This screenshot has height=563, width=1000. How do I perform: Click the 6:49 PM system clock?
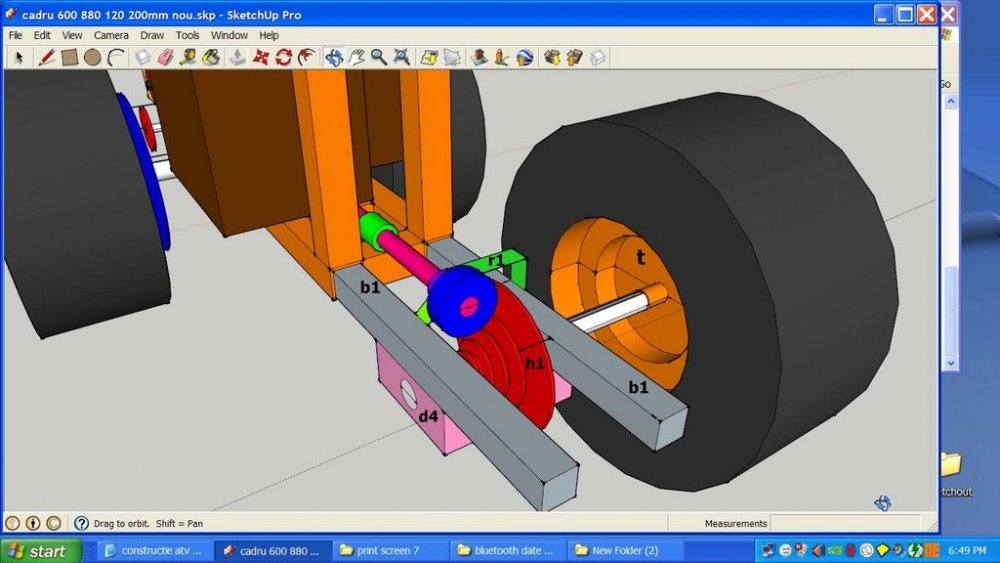pyautogui.click(x=967, y=550)
